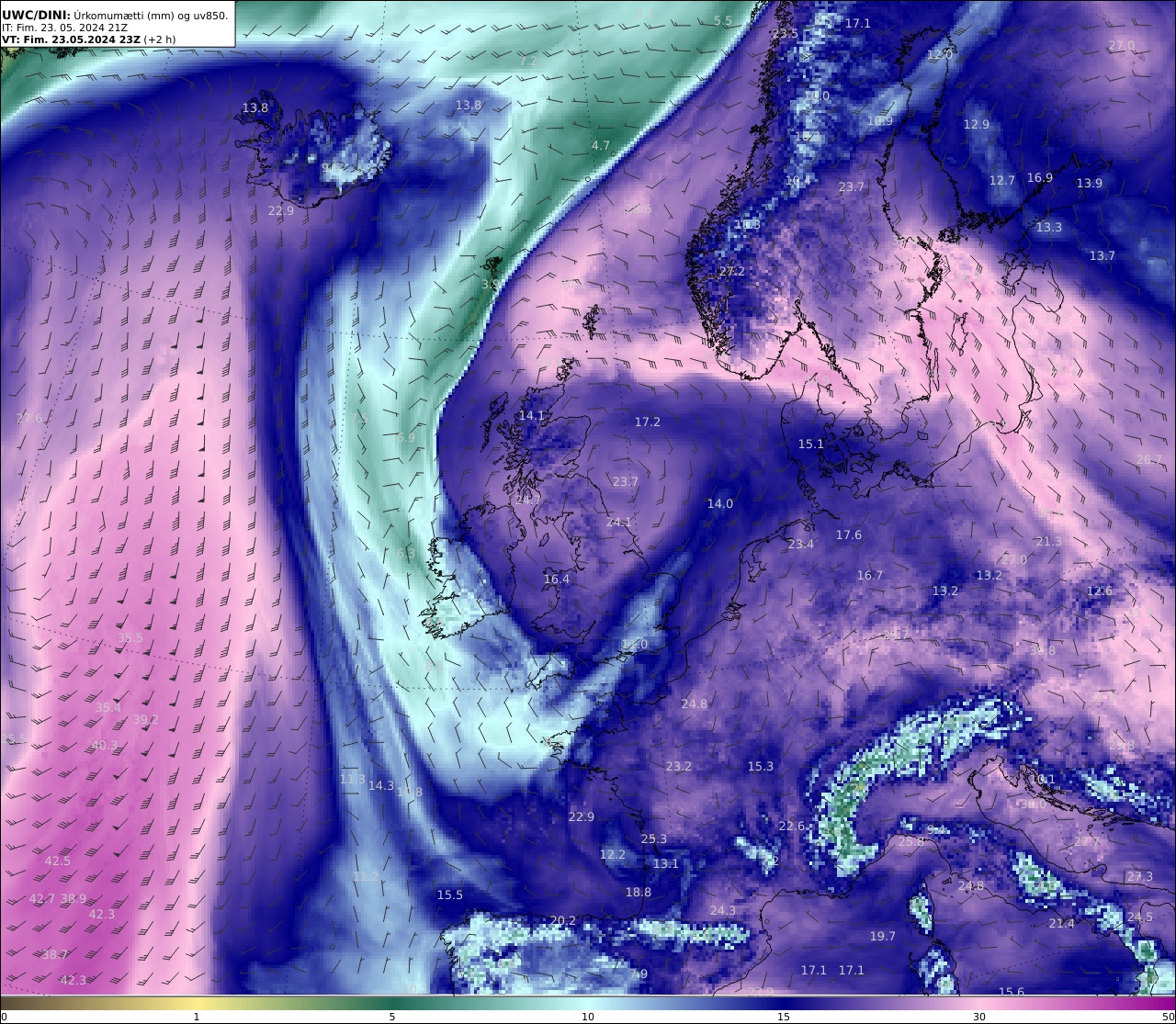Click the 17.6 value on map

849,535
